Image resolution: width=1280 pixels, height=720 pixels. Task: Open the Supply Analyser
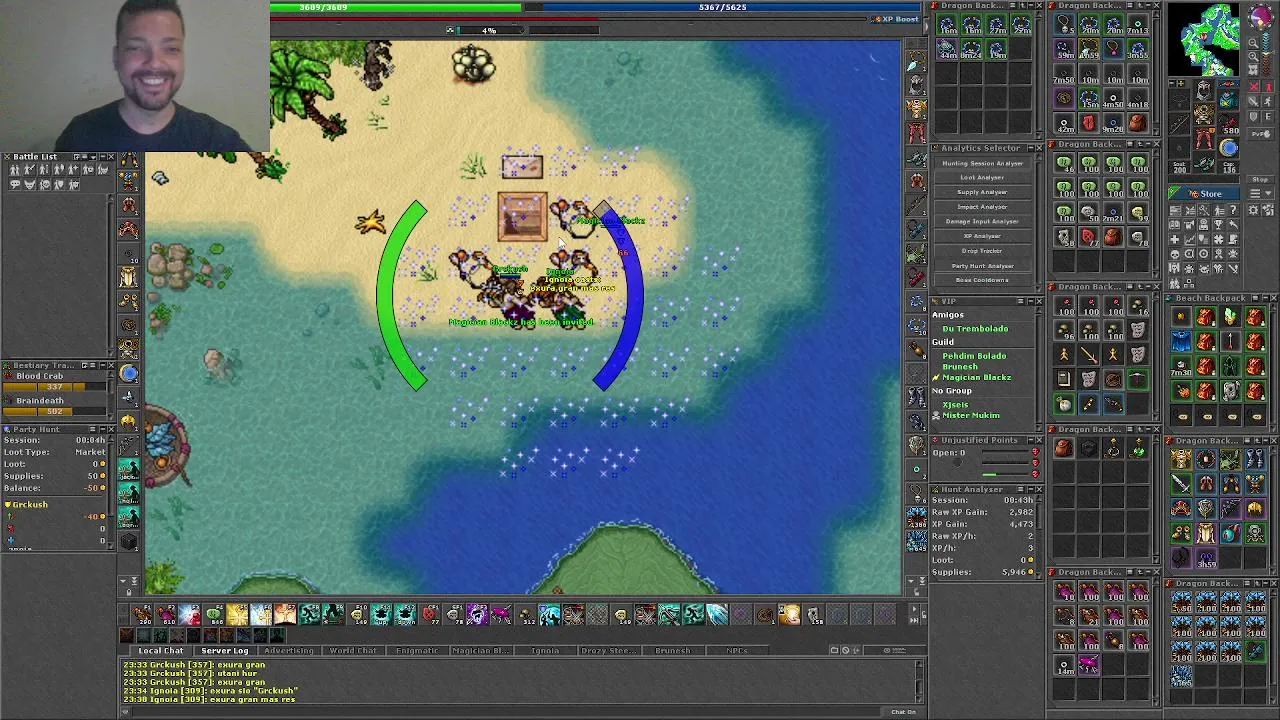pos(983,192)
